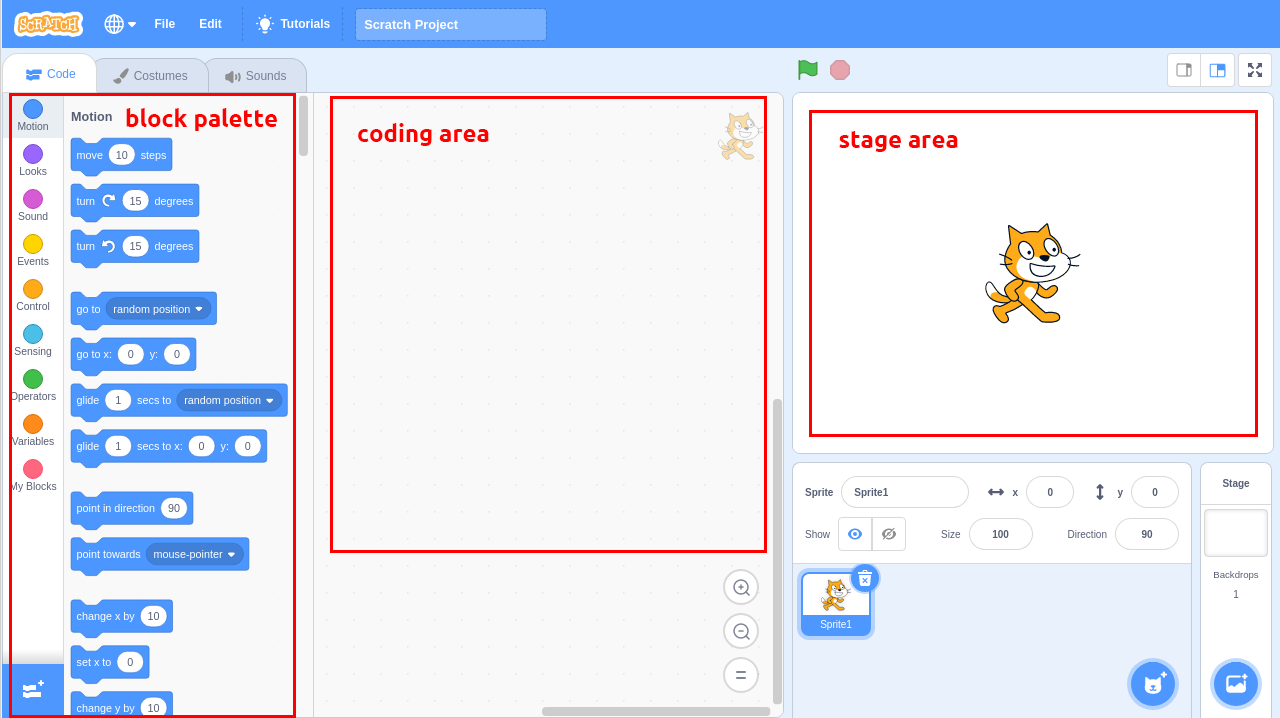Open the language globe menu
This screenshot has height=718, width=1280.
pos(120,24)
